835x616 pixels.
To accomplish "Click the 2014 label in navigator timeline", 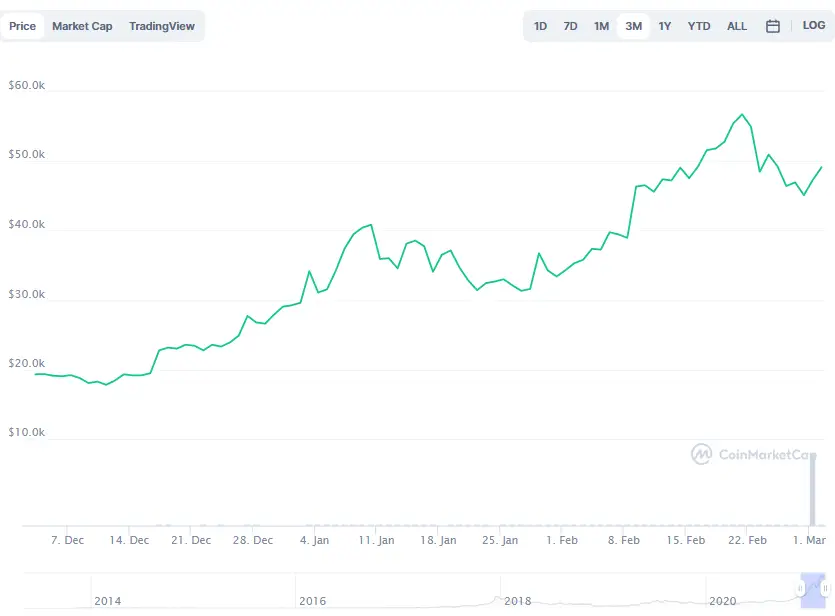I will (x=108, y=601).
